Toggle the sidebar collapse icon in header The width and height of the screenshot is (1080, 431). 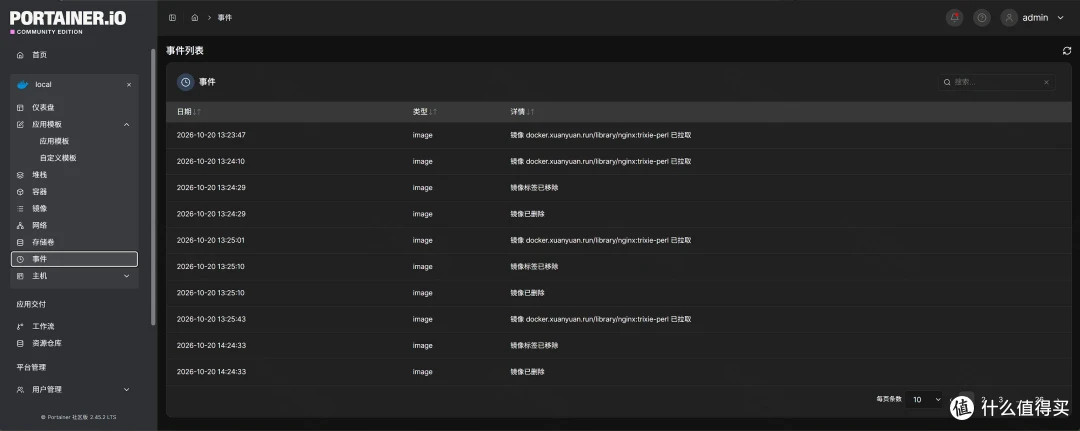pyautogui.click(x=172, y=18)
